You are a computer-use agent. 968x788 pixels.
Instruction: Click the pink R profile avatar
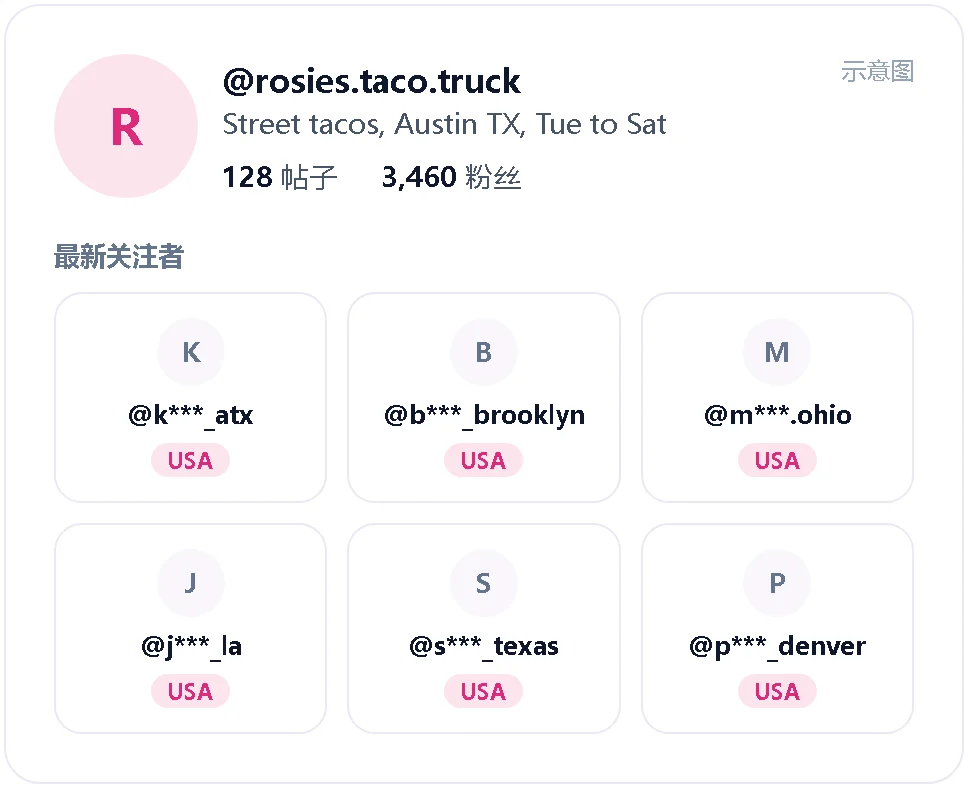click(x=126, y=126)
